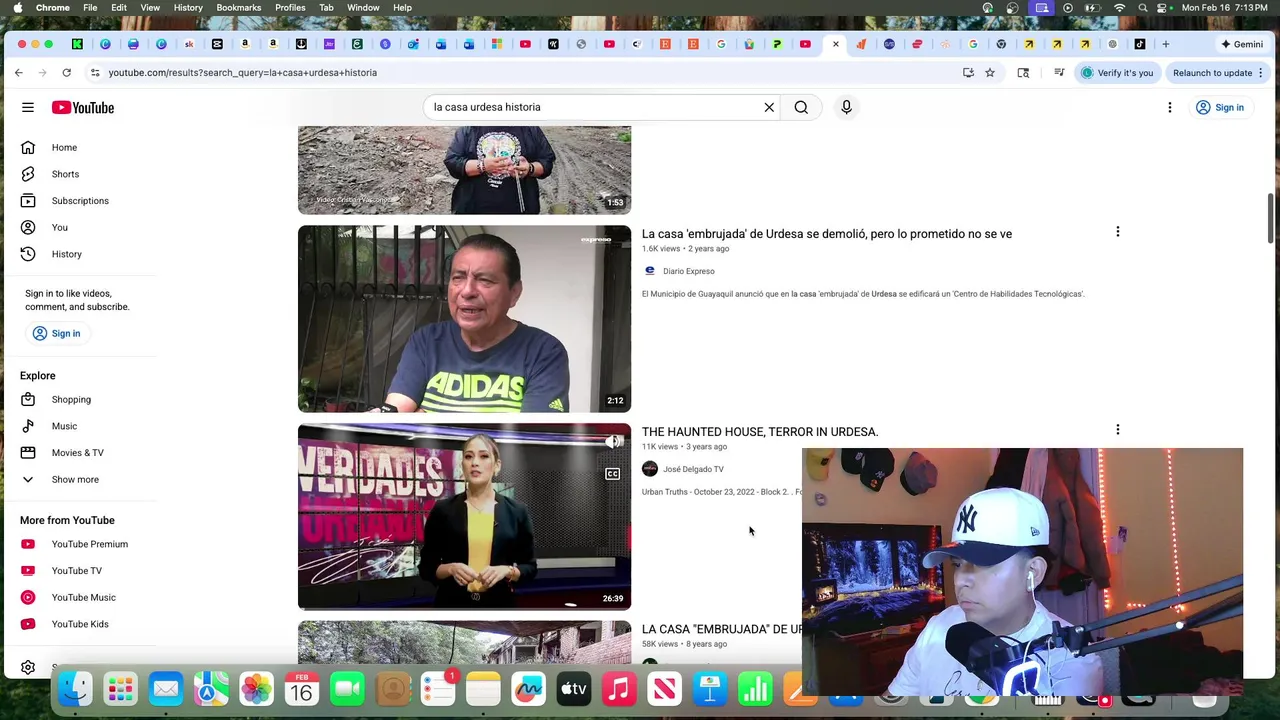Screen dimensions: 1280x720
Task: Open the Chrome View menu
Action: 150,7
